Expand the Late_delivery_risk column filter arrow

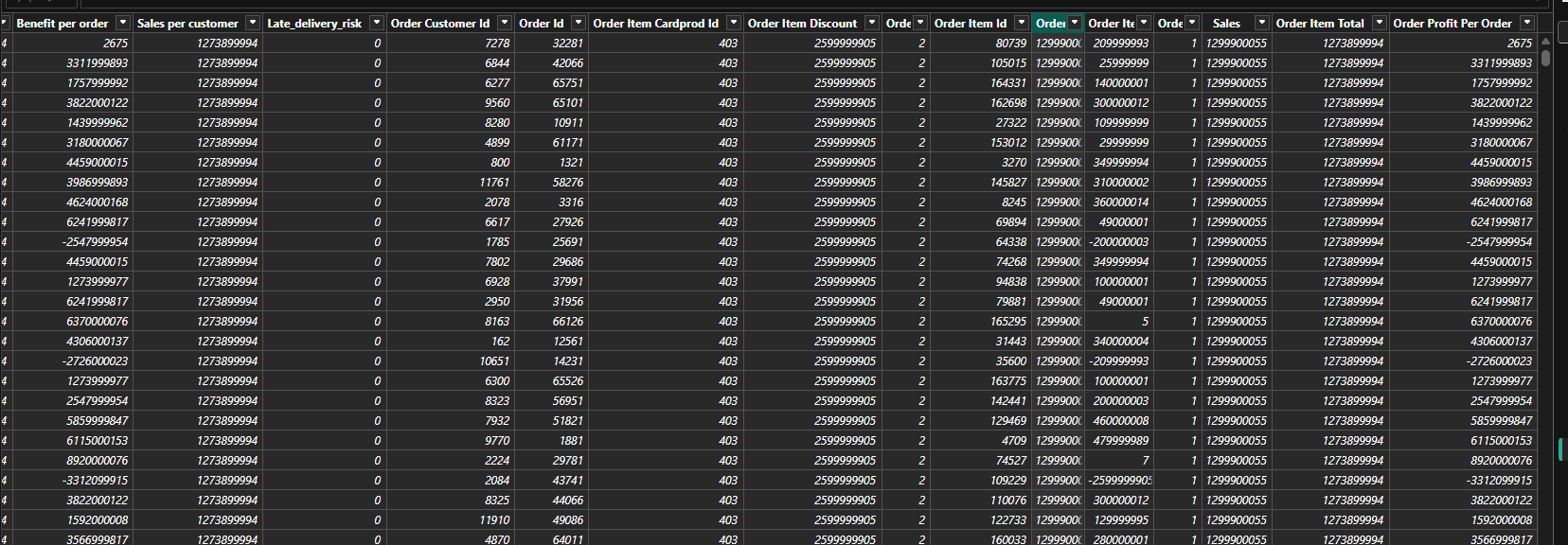376,23
